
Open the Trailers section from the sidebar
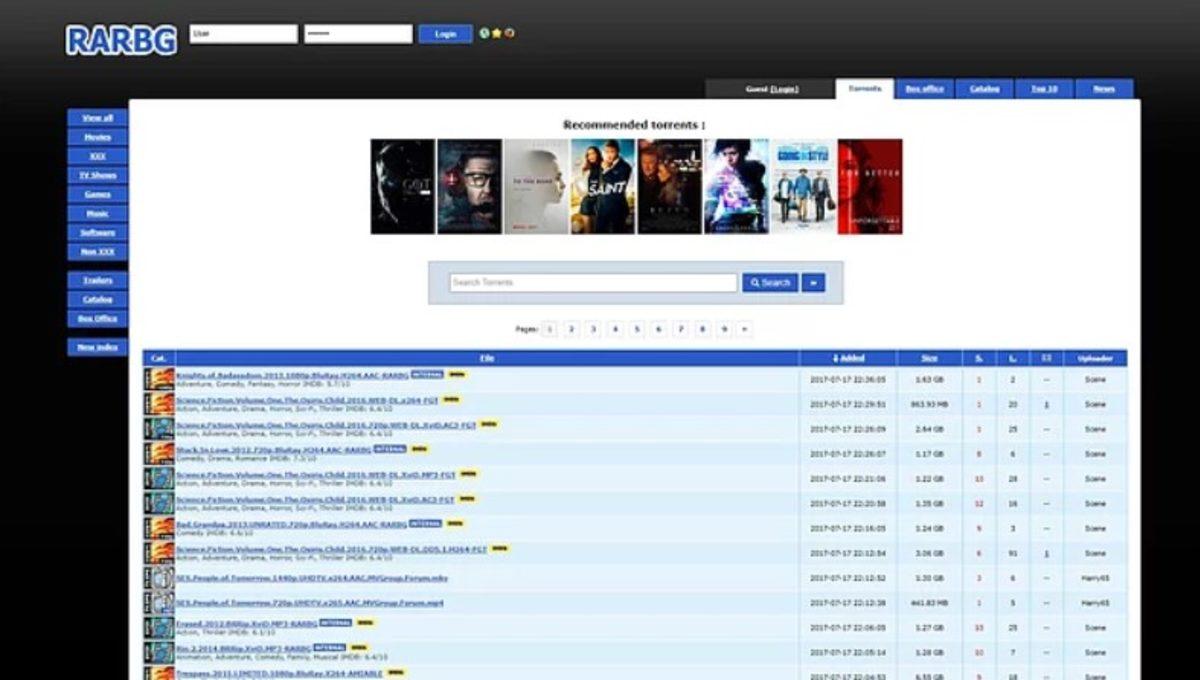click(96, 280)
